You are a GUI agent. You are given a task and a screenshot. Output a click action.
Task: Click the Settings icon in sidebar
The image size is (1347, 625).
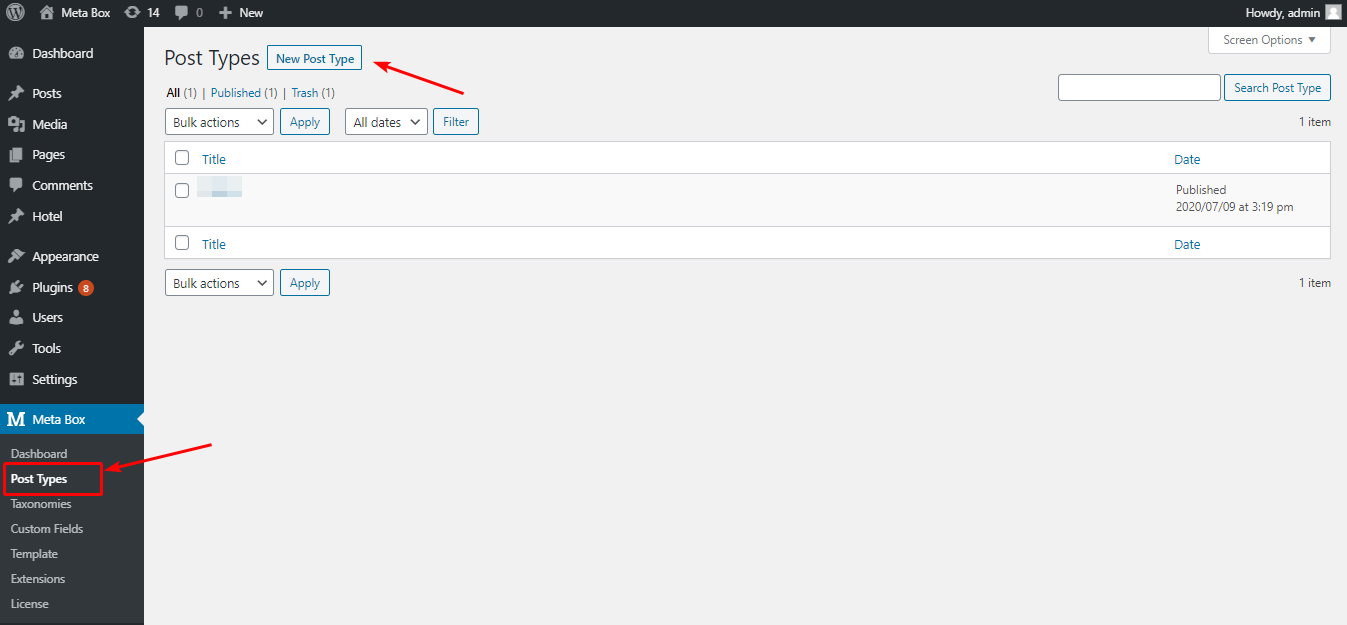[x=16, y=379]
